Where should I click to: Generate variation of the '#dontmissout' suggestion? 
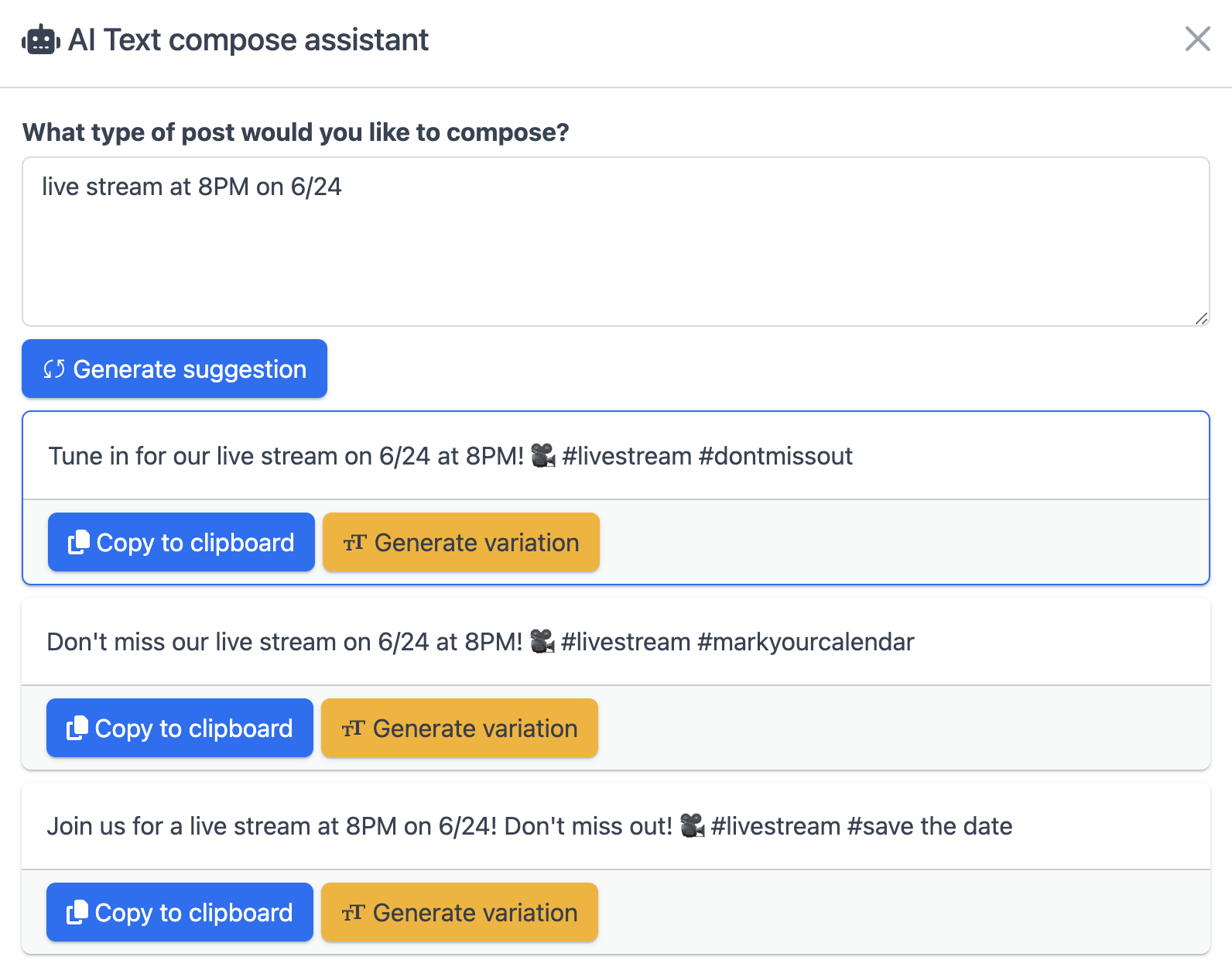(x=460, y=543)
